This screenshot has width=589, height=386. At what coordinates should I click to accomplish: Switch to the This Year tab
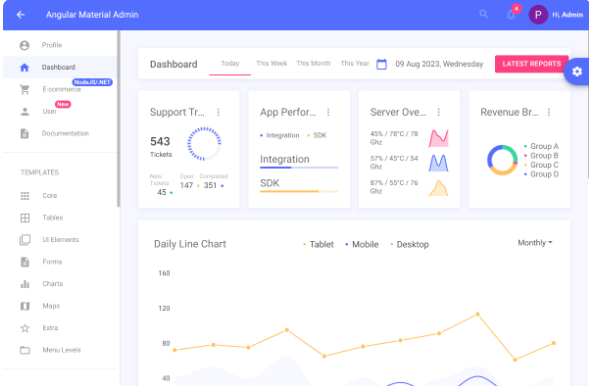pos(355,63)
